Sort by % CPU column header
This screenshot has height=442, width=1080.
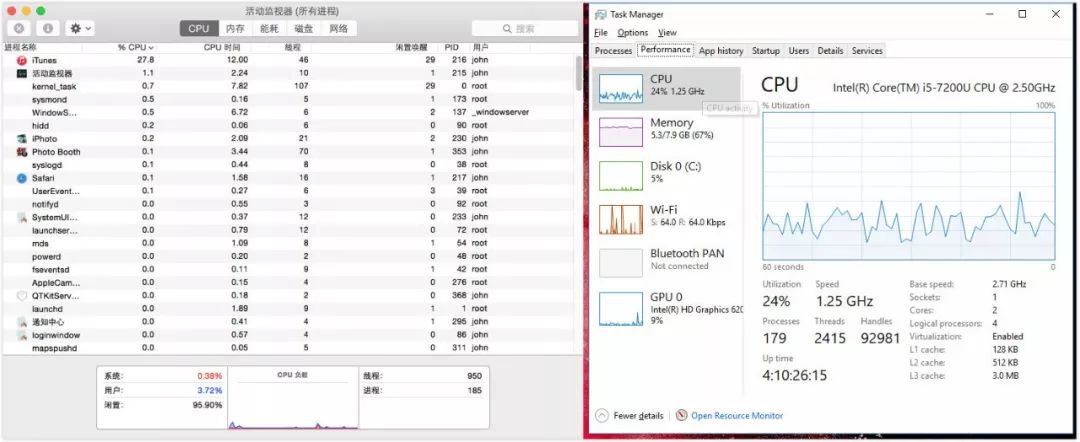click(135, 48)
